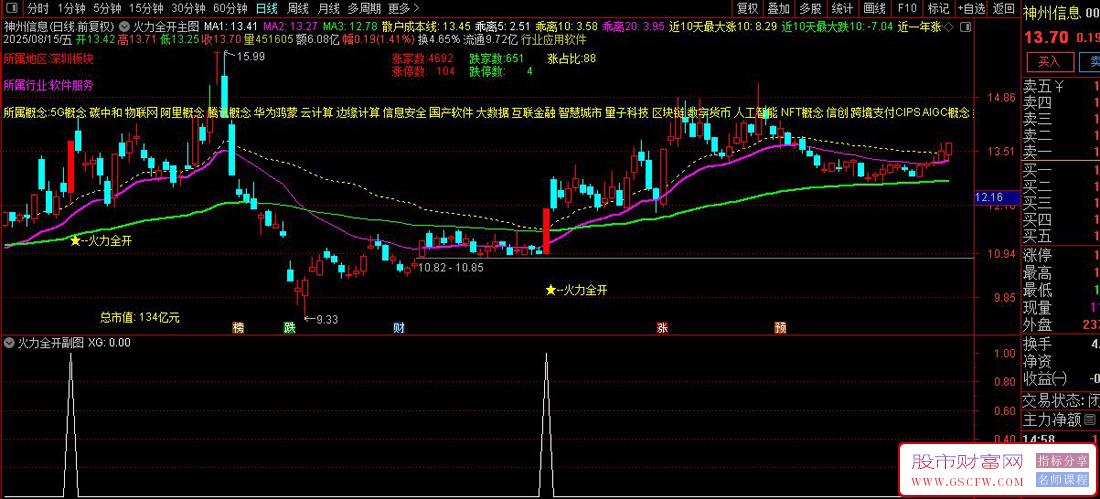The width and height of the screenshot is (1100, 499).
Task: Click the XG: 0.00 sub-chart value
Action: tap(109, 342)
